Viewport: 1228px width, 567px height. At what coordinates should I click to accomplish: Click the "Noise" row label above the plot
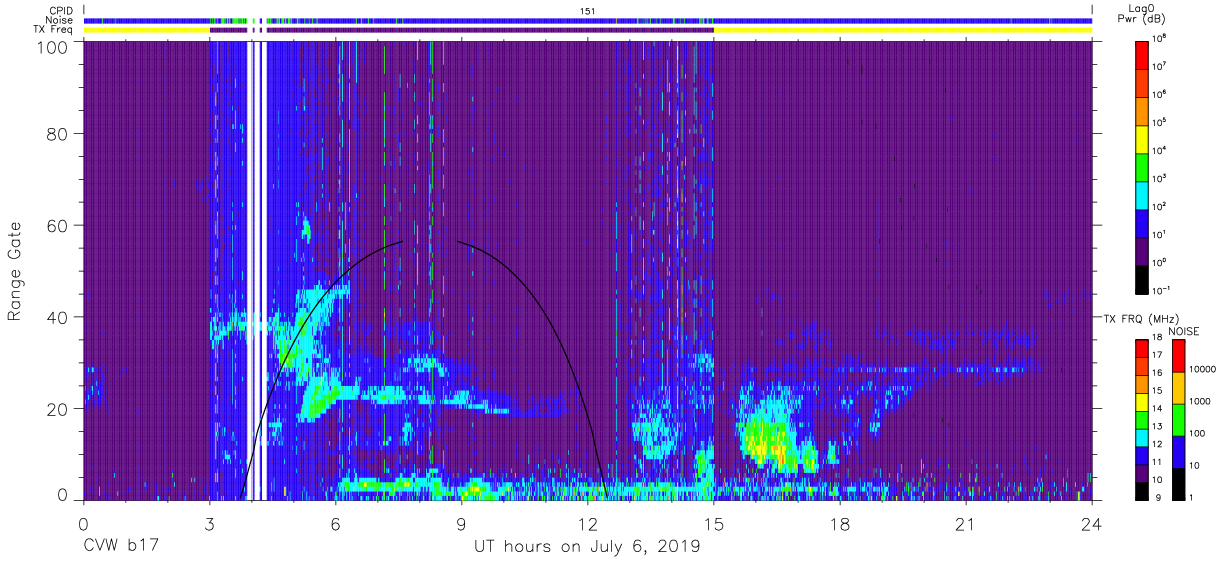pyautogui.click(x=60, y=20)
